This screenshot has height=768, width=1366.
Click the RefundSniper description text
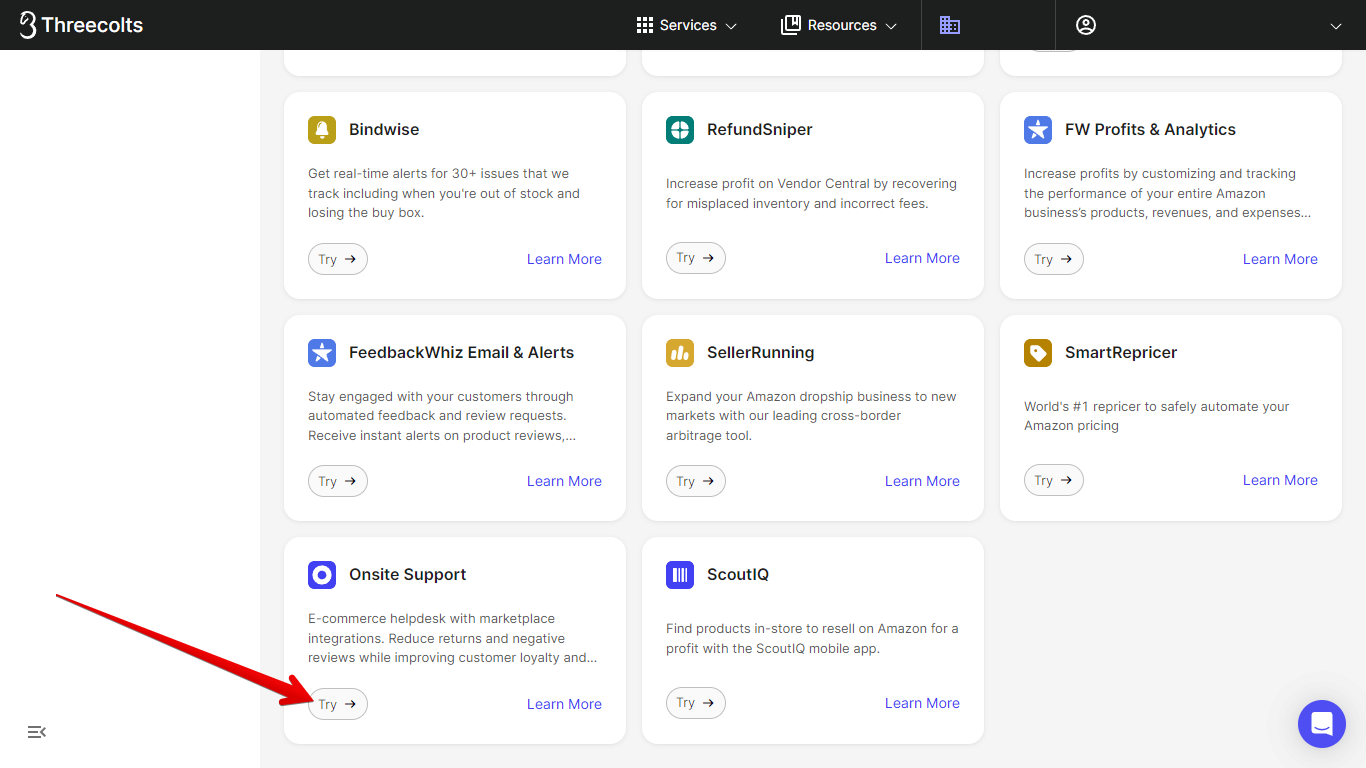(811, 193)
